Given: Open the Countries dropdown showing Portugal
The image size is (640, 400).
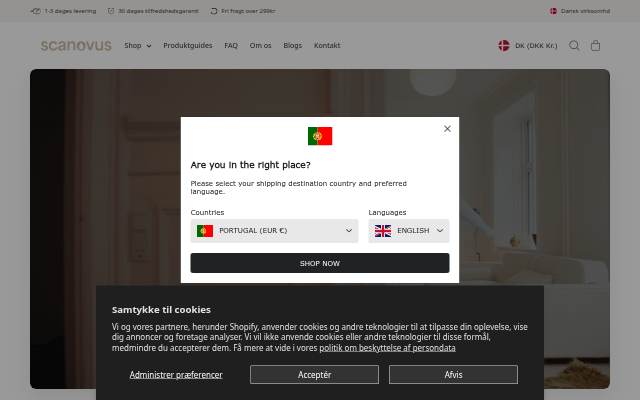Looking at the screenshot, I should tap(274, 231).
